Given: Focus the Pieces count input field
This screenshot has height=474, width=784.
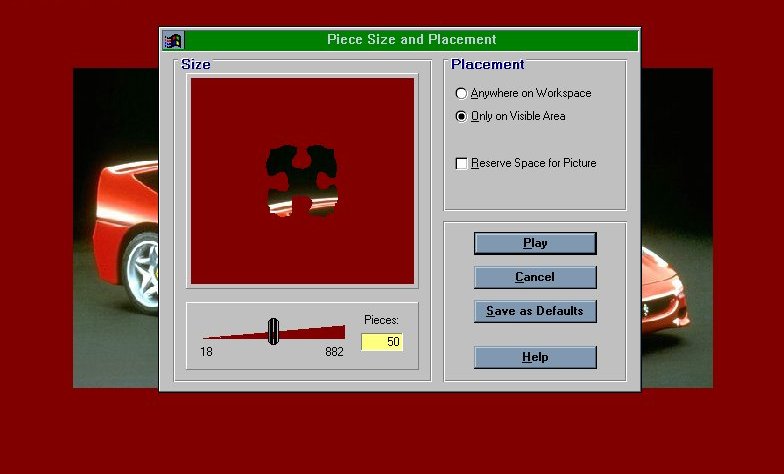Looking at the screenshot, I should 381,342.
